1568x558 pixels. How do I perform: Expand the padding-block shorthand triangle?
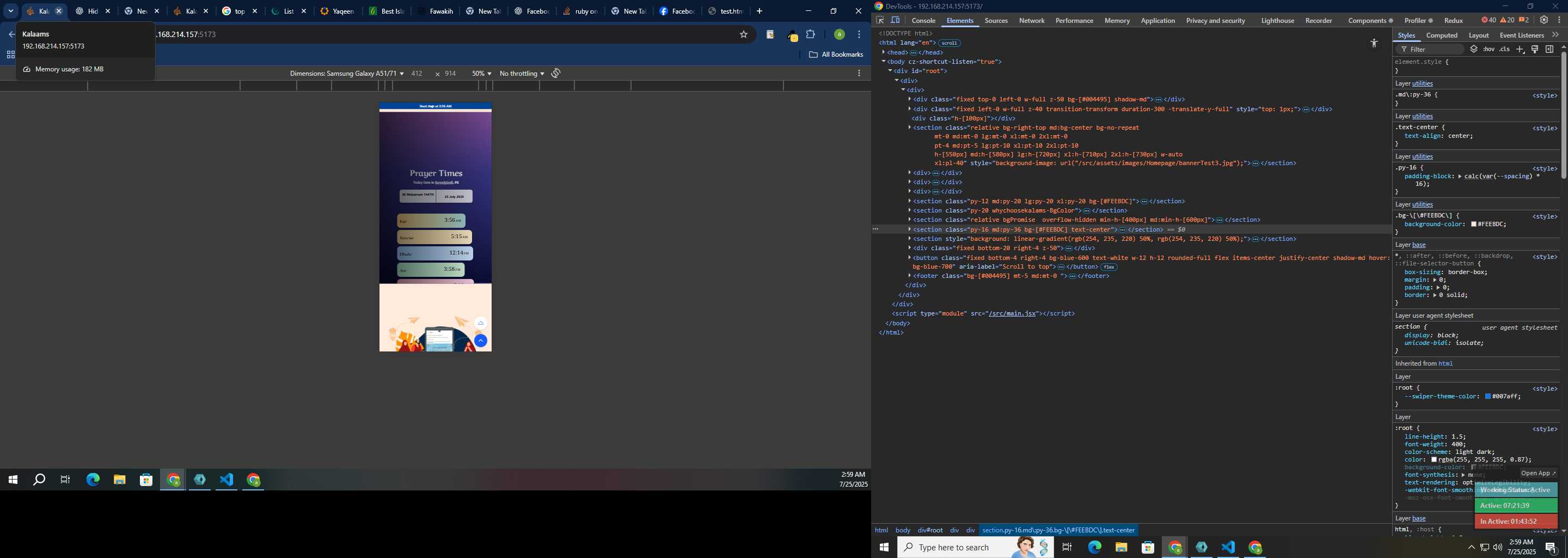pos(1460,177)
